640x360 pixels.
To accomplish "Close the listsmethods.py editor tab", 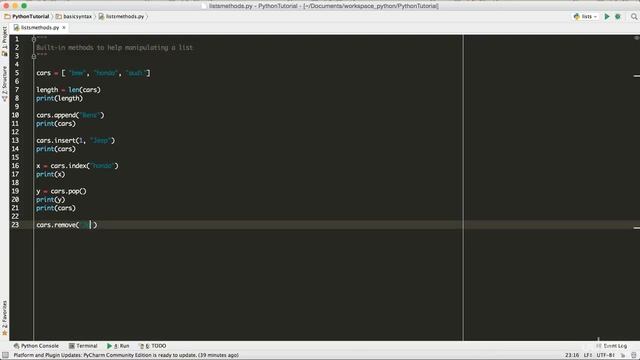I will [64, 27].
